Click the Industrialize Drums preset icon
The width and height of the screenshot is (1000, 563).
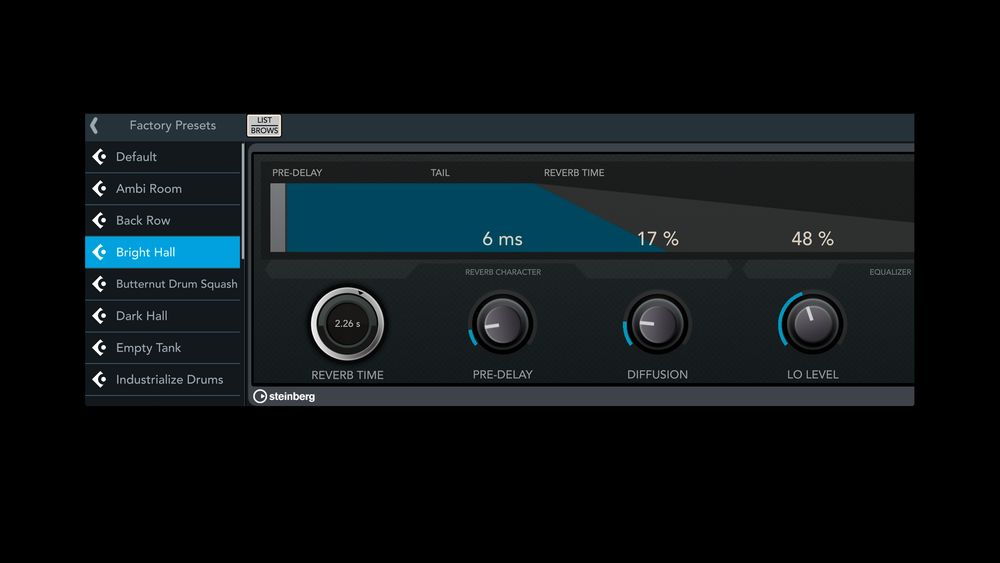(99, 380)
